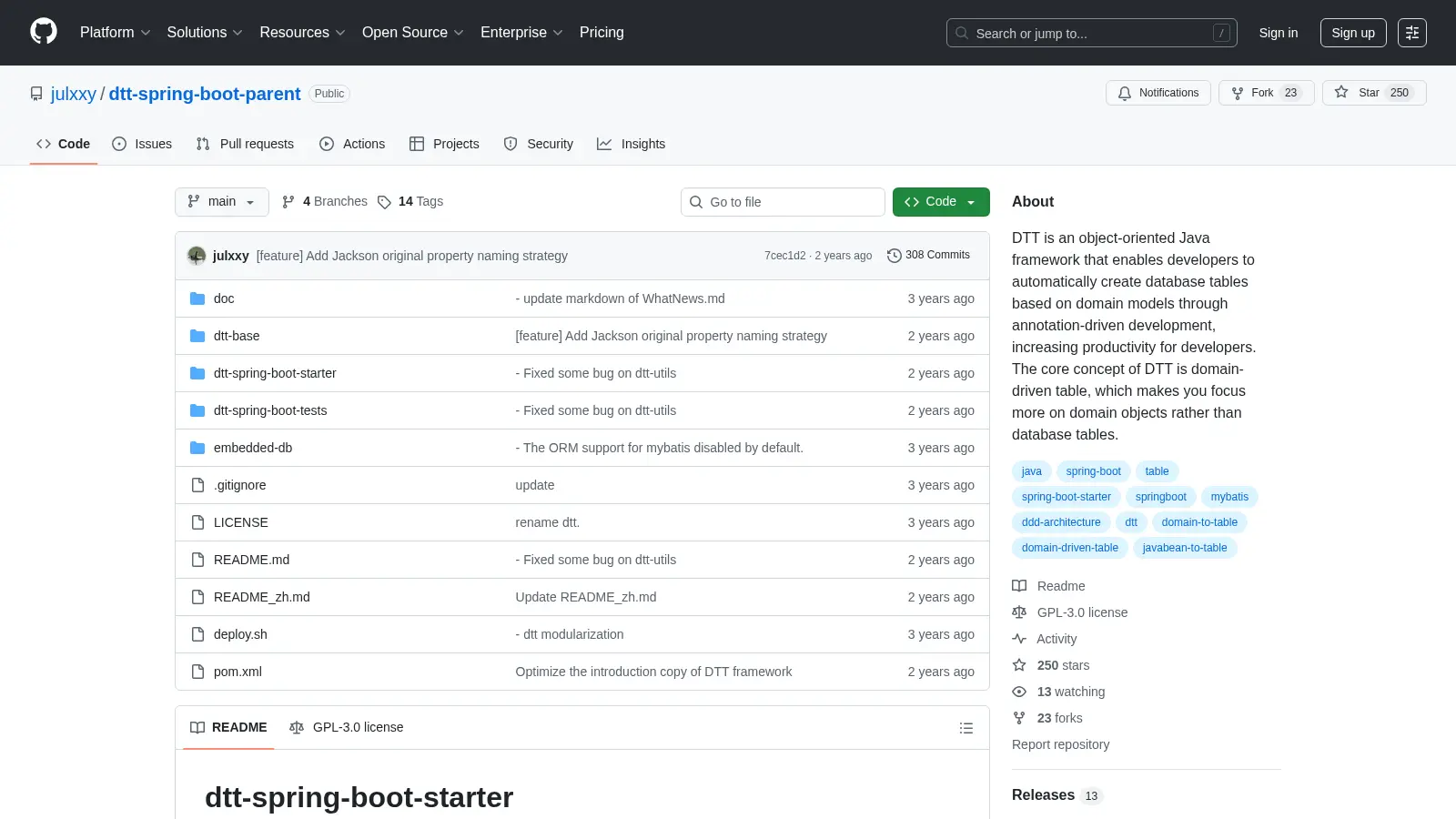Click the pom.xml file icon

197,672
